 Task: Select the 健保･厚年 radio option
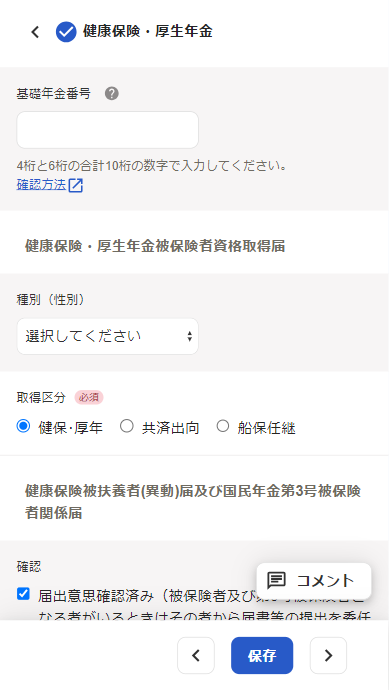[x=23, y=426]
